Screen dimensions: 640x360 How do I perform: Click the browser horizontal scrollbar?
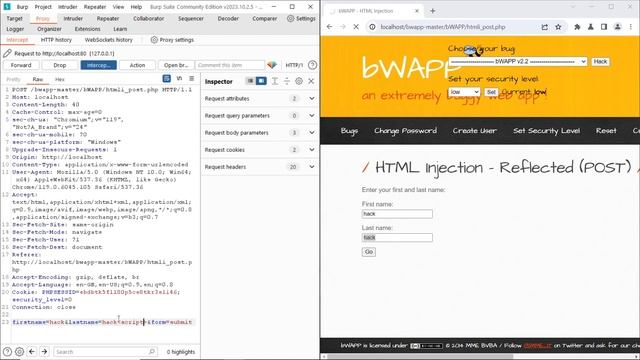click(x=419, y=357)
